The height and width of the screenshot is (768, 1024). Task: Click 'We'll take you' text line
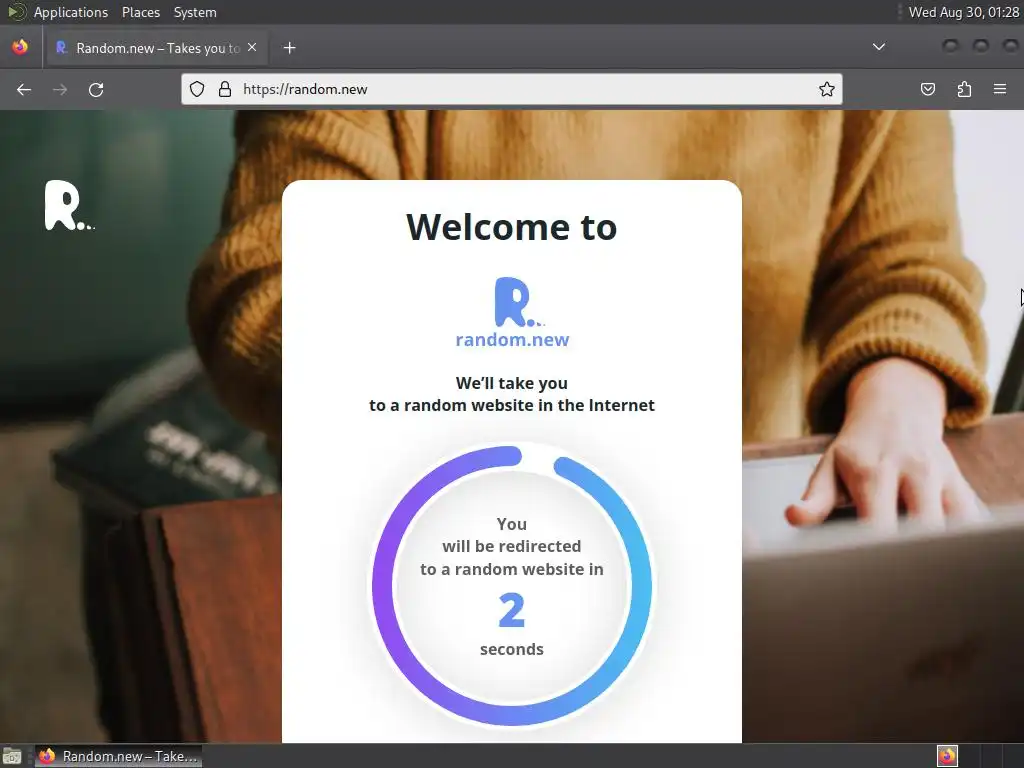pyautogui.click(x=511, y=383)
